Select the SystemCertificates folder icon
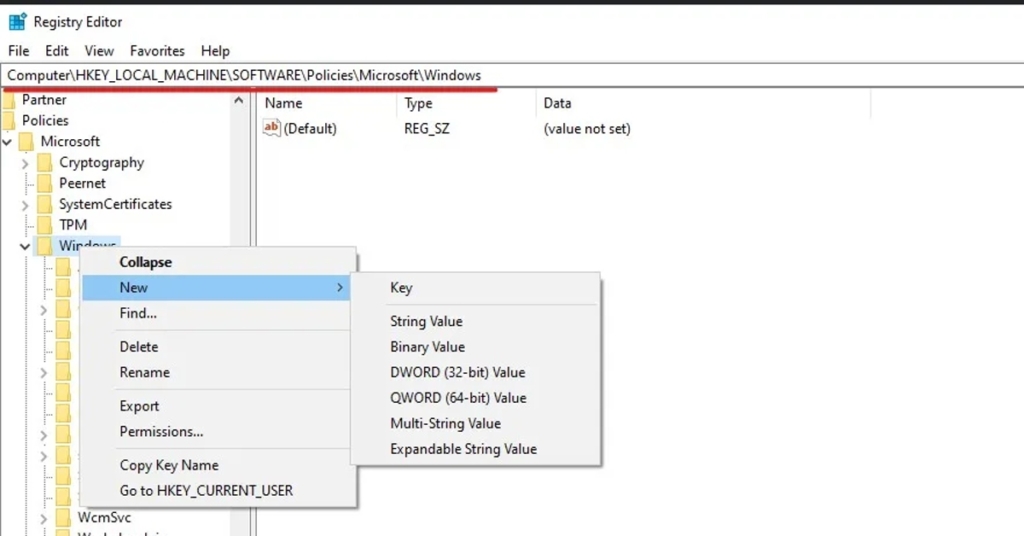 tap(44, 204)
